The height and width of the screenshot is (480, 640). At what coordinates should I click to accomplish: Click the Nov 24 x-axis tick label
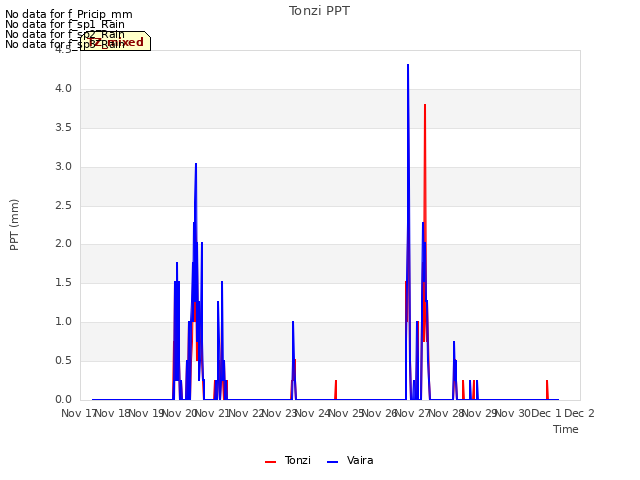pyautogui.click(x=312, y=413)
